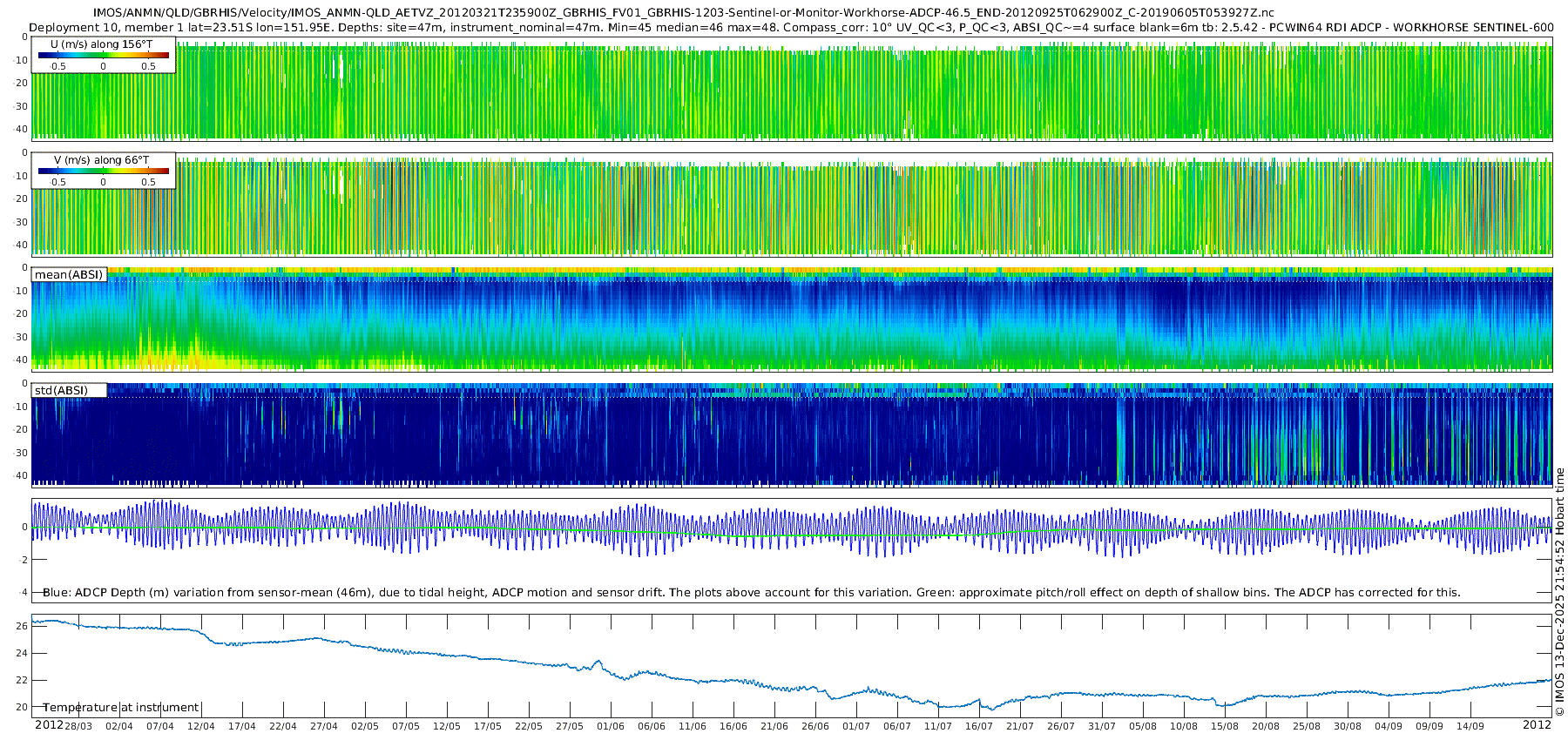1568x740 pixels.
Task: Click the mean(ABSI) panel label
Action: pos(69,275)
